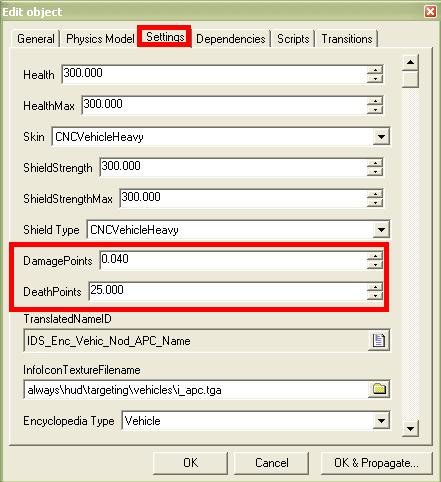Browse for InfoIconTextureFilename using folder icon
Viewport: 441px width, 482px height.
[x=379, y=389]
